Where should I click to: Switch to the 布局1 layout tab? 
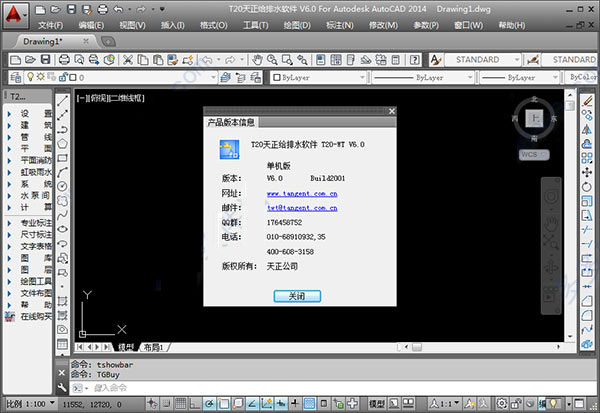(154, 347)
